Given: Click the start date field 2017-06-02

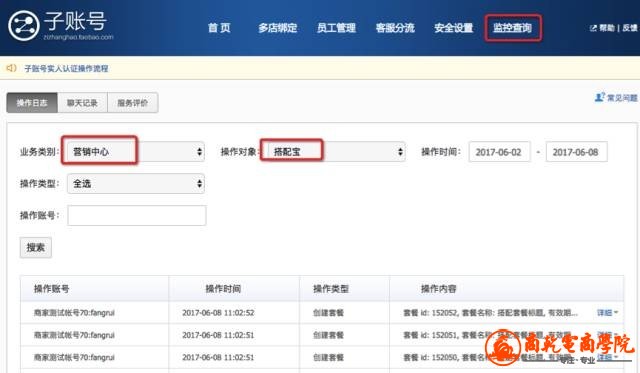Looking at the screenshot, I should [499, 152].
